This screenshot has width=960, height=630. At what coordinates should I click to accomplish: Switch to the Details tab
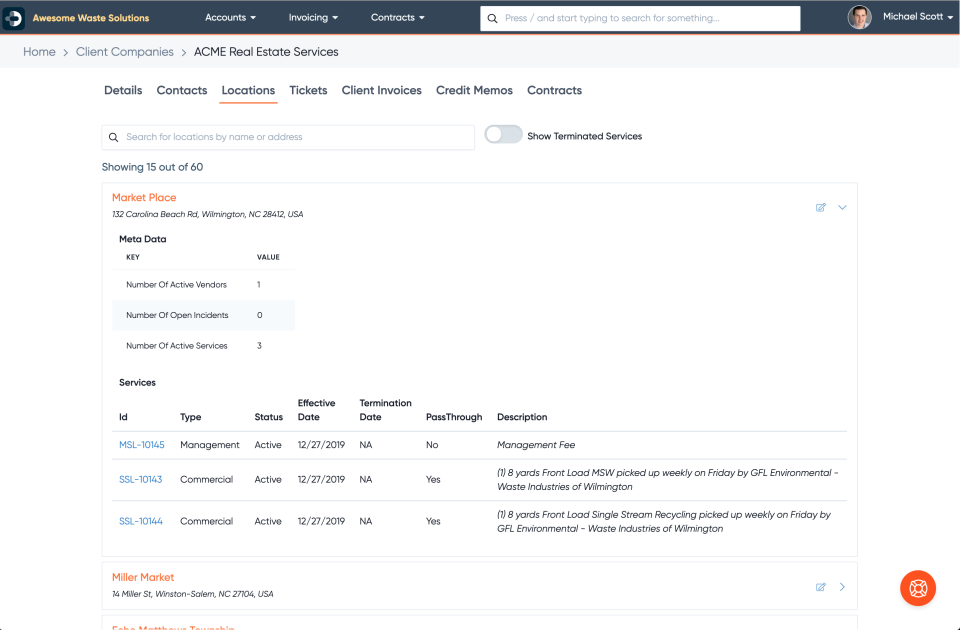[x=123, y=90]
